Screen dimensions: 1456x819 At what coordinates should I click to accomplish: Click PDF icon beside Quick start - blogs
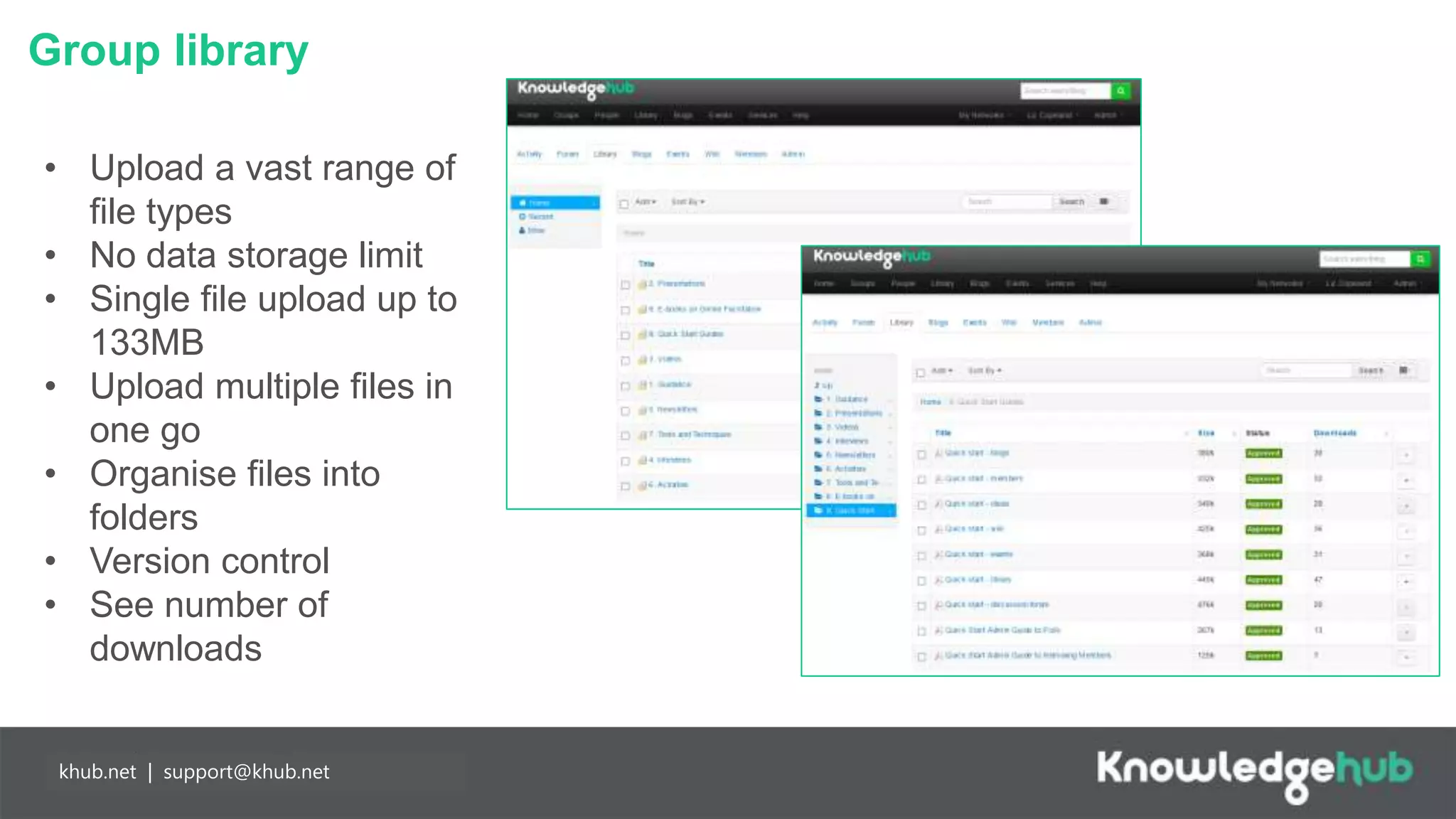coord(938,454)
